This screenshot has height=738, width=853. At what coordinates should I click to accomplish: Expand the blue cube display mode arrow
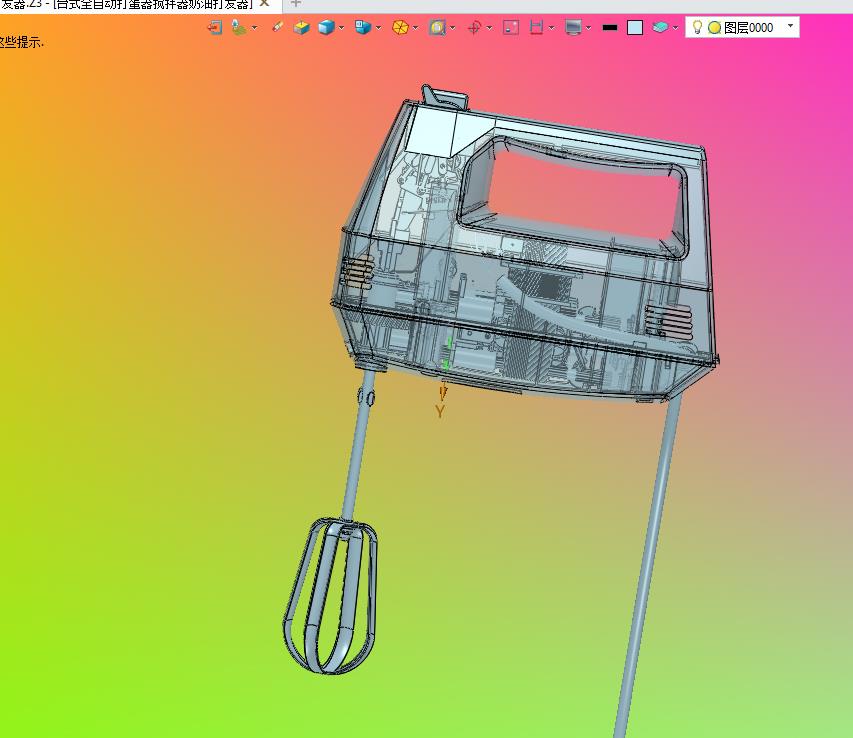tap(342, 28)
